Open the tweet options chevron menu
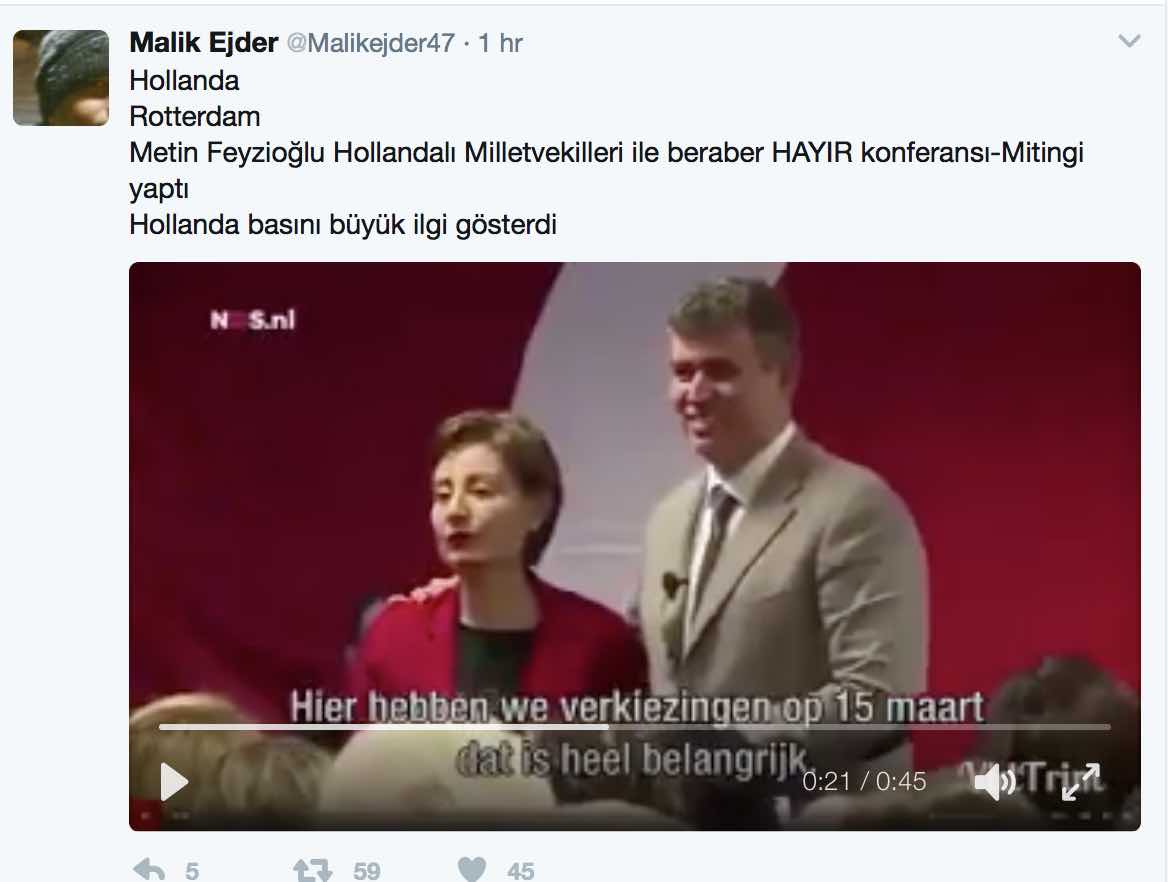Viewport: 1168px width, 882px height. click(x=1129, y=41)
